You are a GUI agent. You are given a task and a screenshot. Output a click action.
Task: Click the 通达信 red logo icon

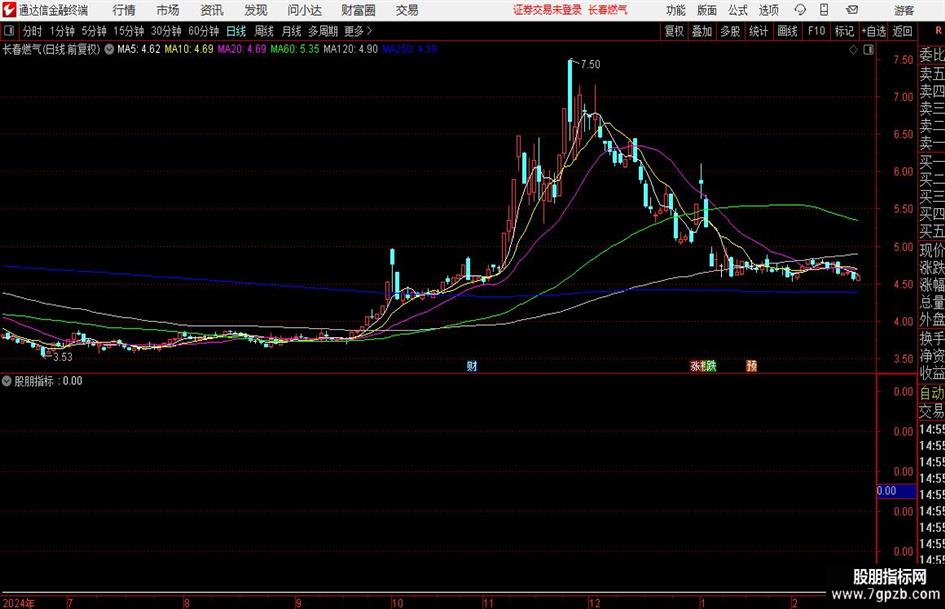[x=9, y=10]
